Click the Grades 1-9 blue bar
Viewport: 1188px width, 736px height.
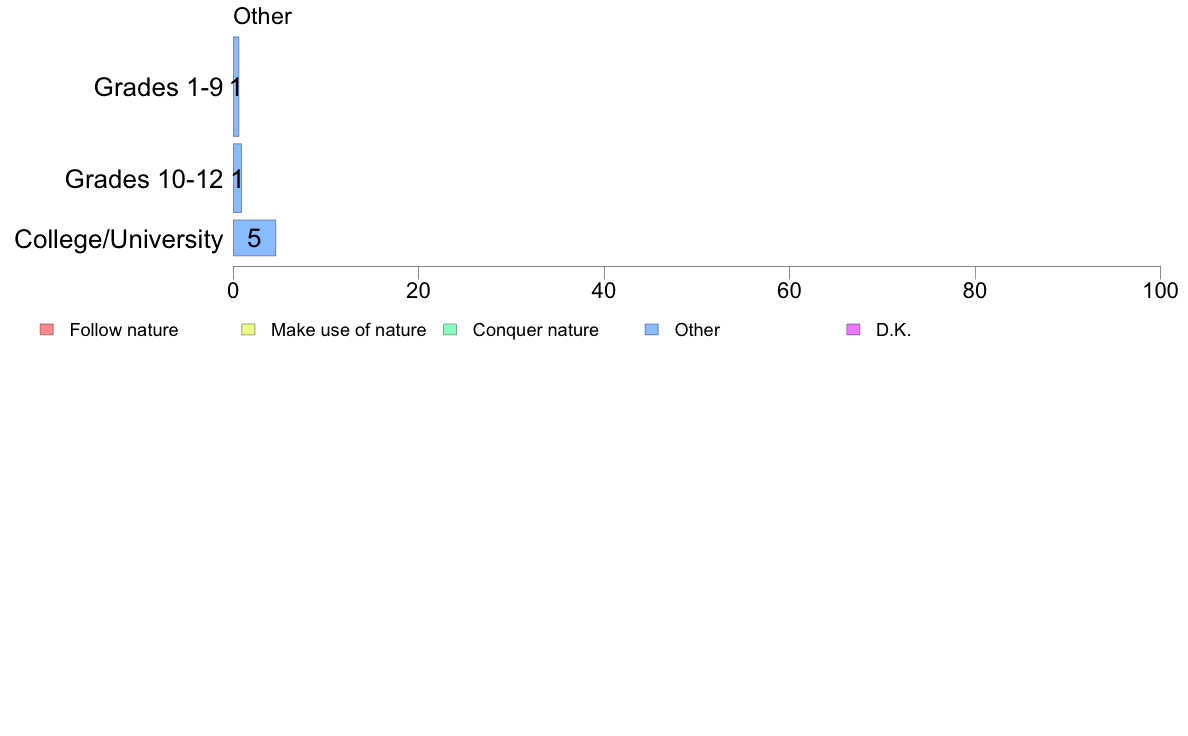(x=236, y=86)
